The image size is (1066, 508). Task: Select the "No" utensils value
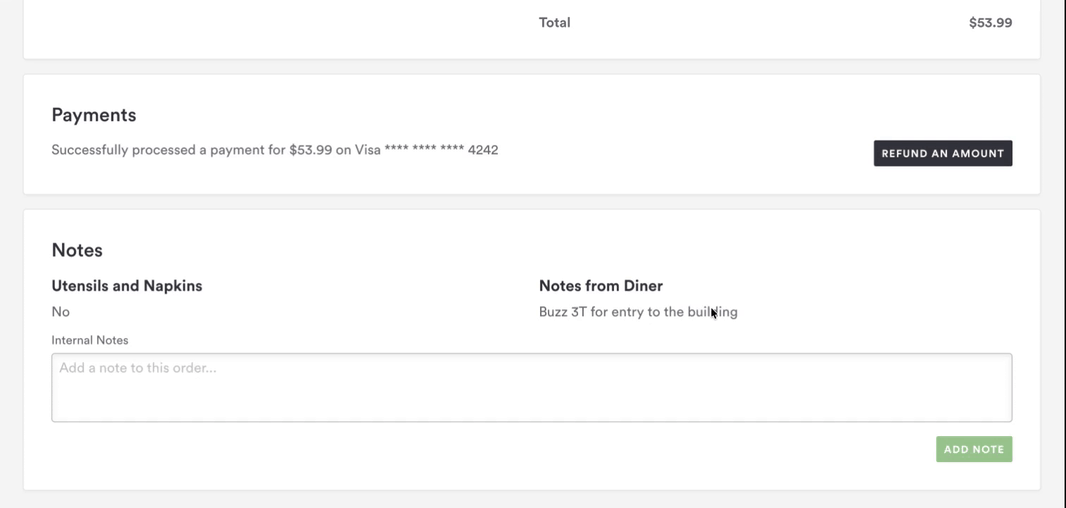[x=61, y=312]
